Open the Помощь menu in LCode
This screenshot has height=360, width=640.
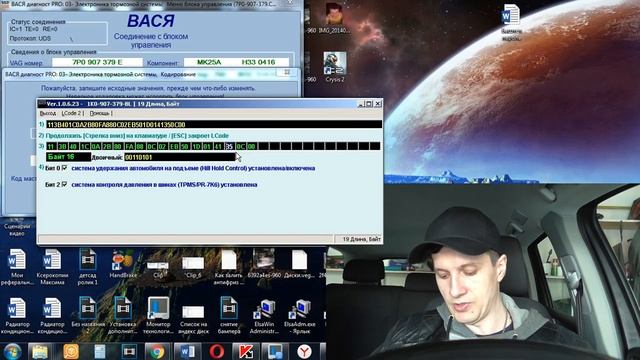(x=100, y=113)
